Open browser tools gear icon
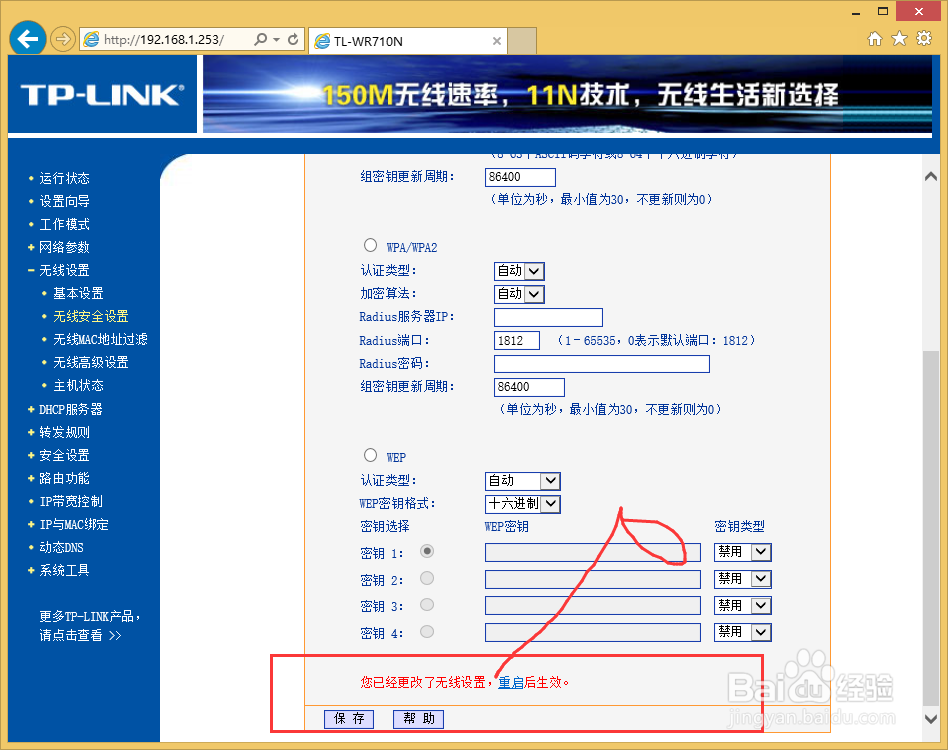 tap(924, 39)
